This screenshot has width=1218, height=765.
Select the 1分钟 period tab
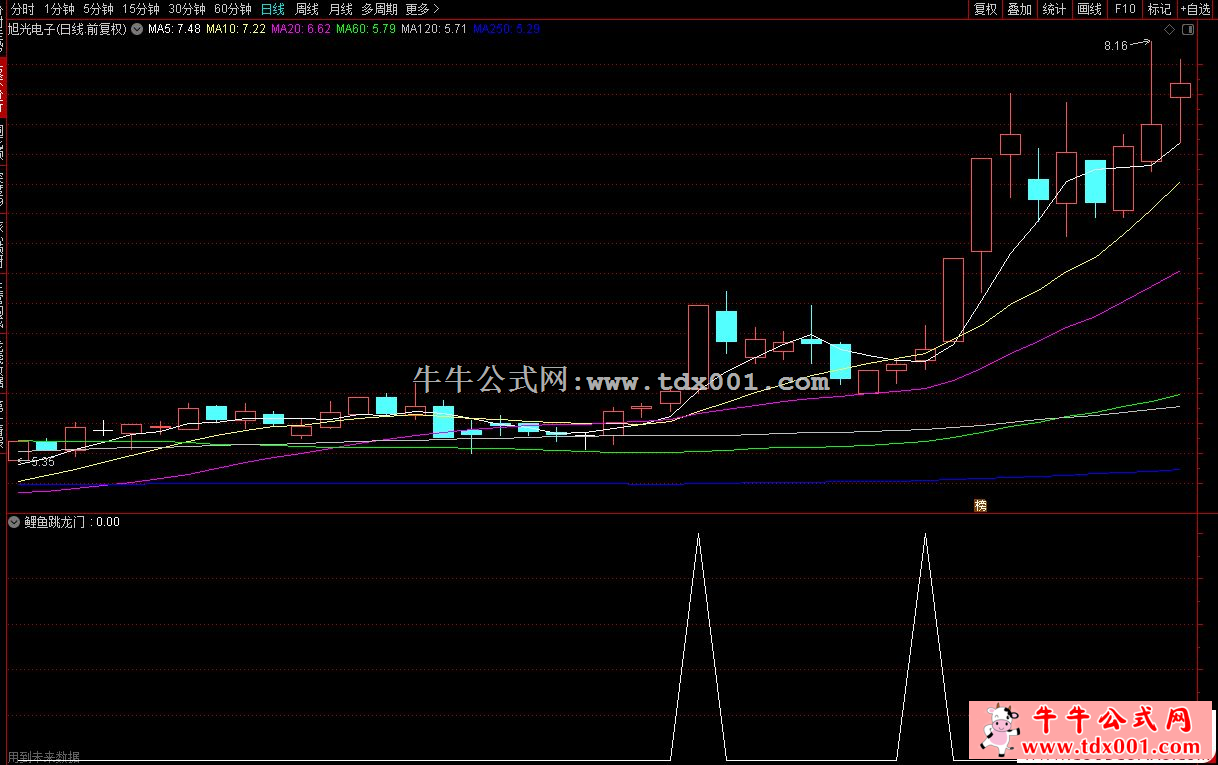coord(59,9)
